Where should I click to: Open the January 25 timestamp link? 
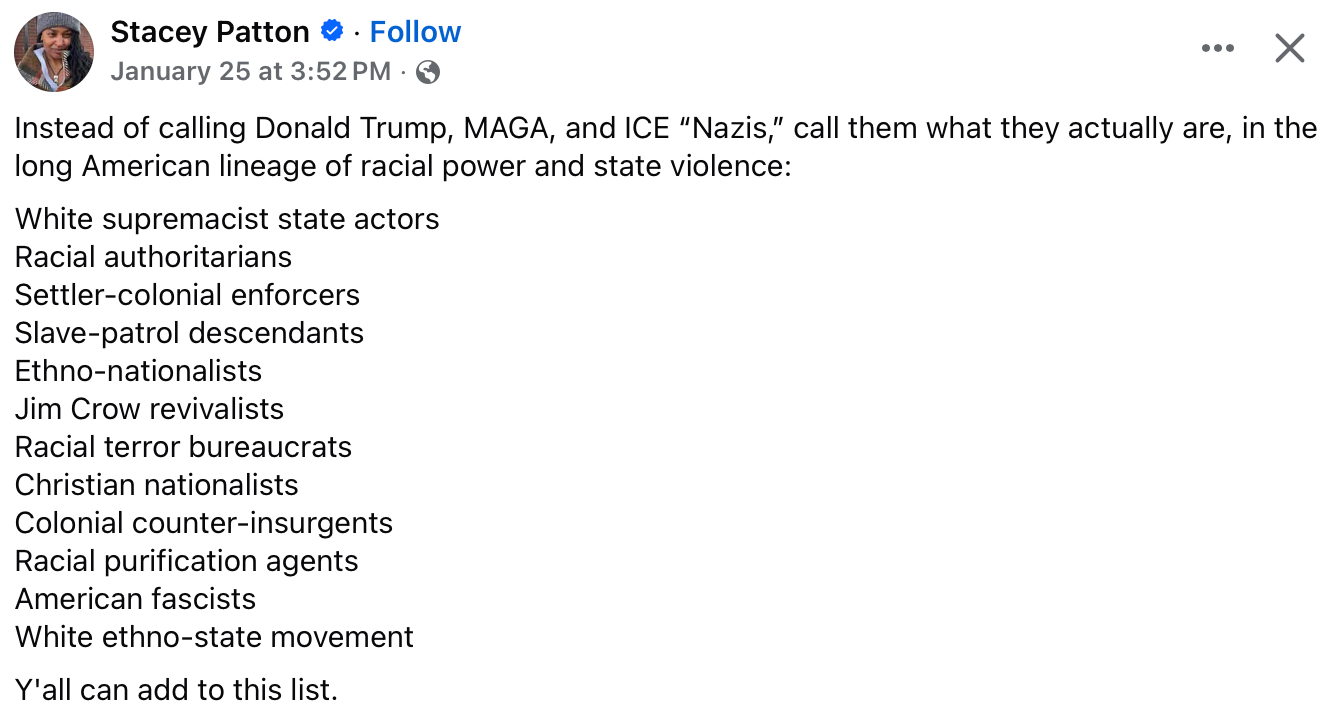250,72
